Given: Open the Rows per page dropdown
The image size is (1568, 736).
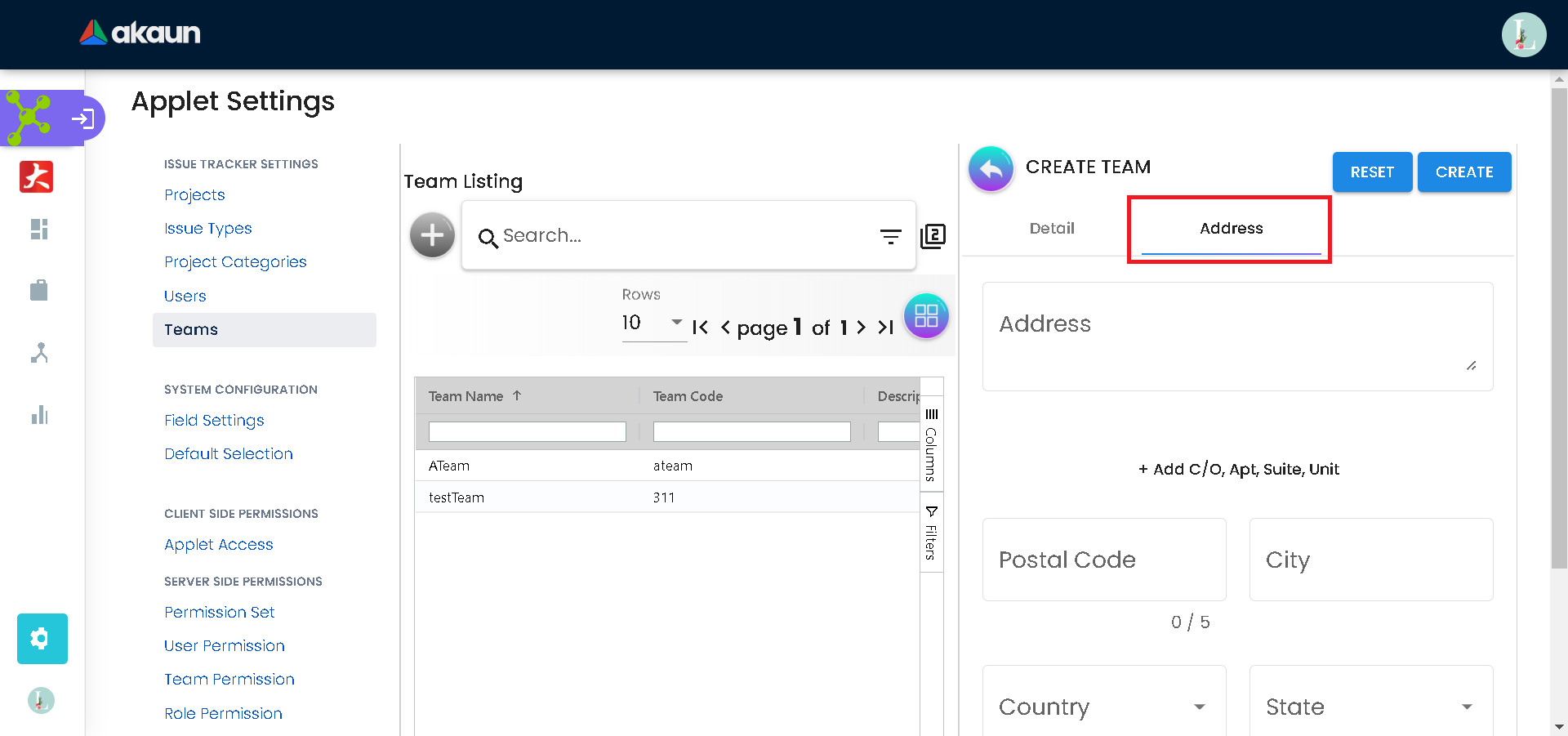Looking at the screenshot, I should [x=653, y=323].
